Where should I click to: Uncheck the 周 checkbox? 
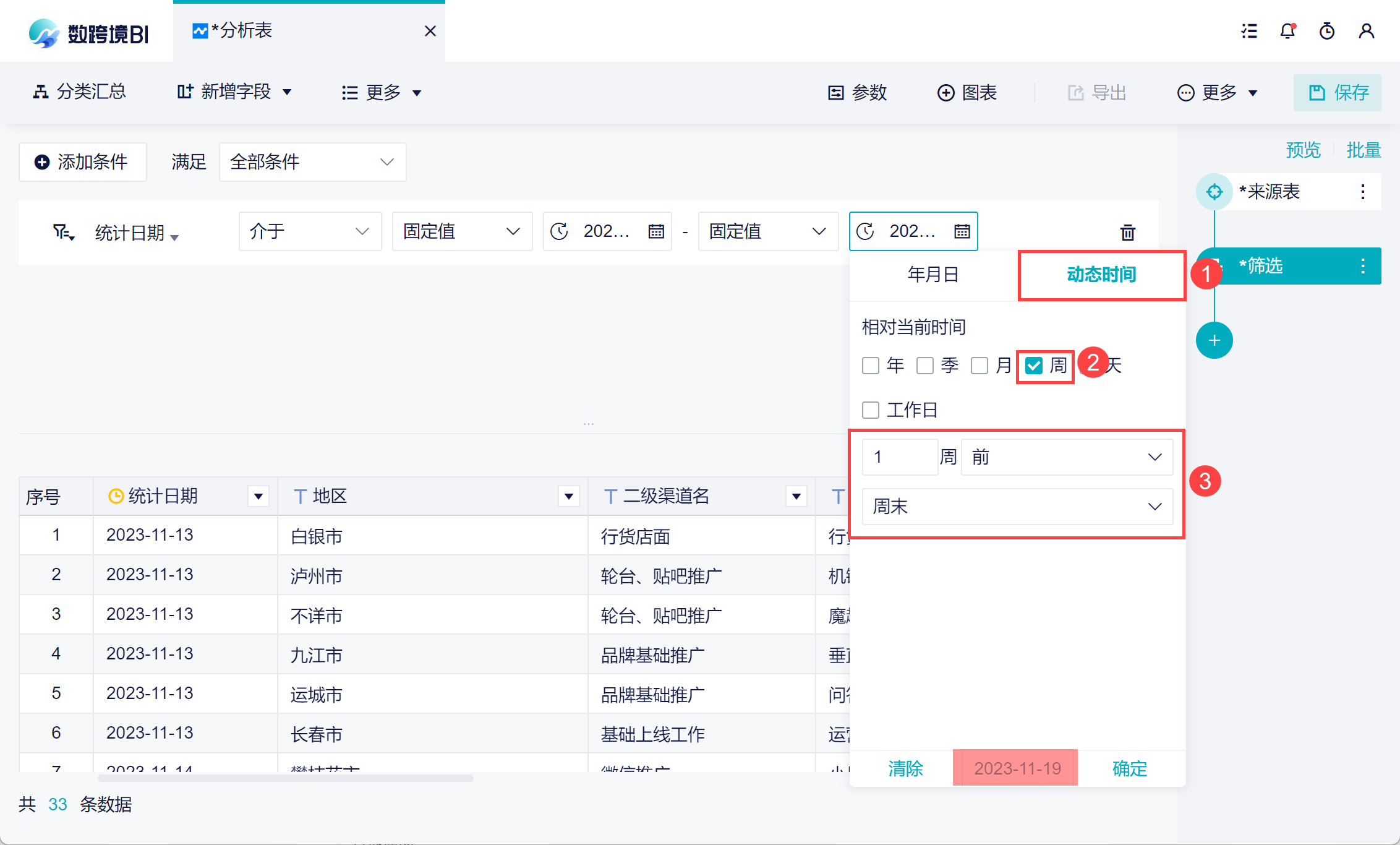point(1034,366)
